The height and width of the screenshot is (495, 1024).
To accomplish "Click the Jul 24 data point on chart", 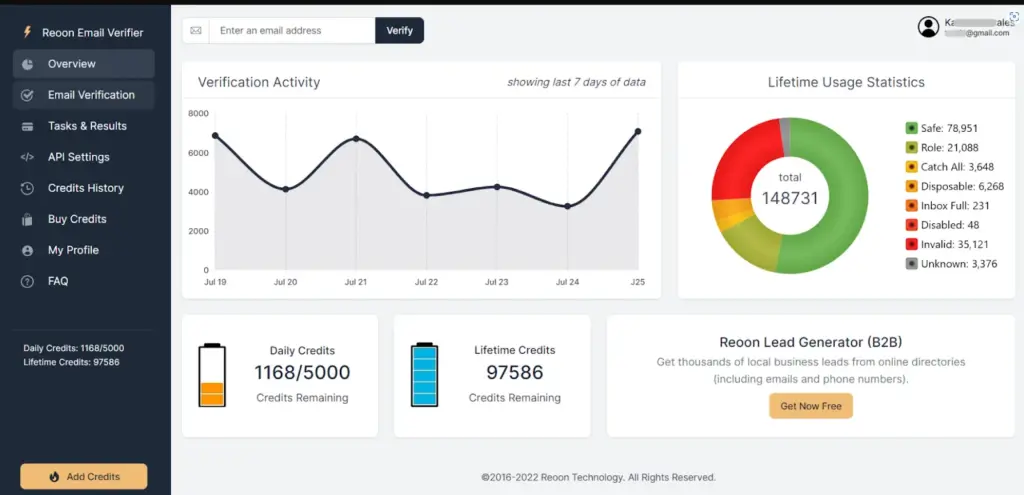I will pyautogui.click(x=568, y=206).
